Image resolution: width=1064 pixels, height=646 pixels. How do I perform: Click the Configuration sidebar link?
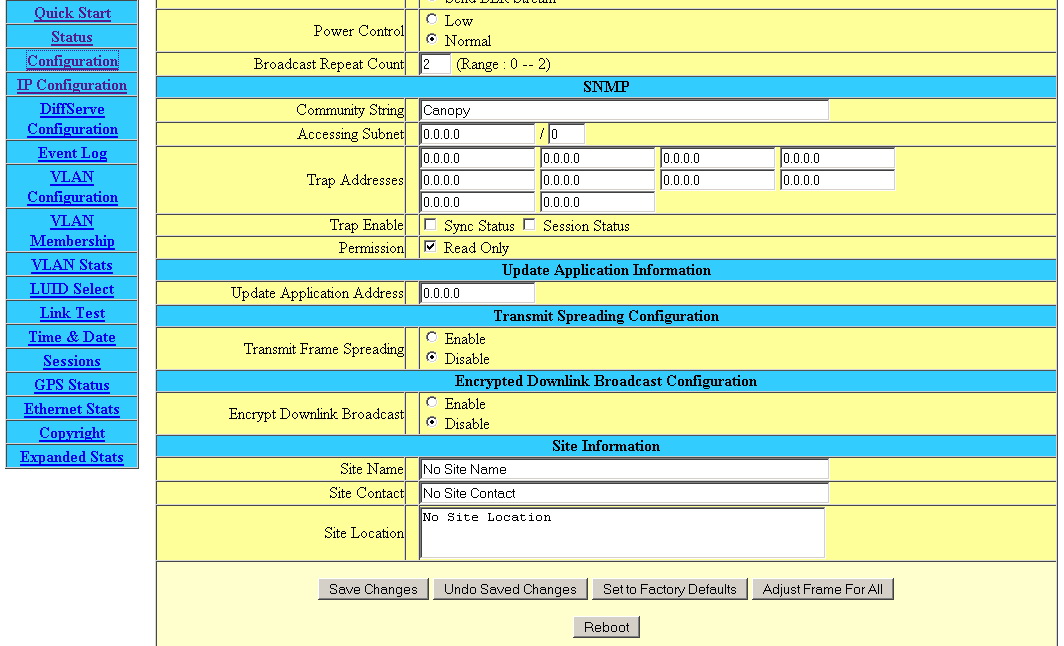point(73,61)
